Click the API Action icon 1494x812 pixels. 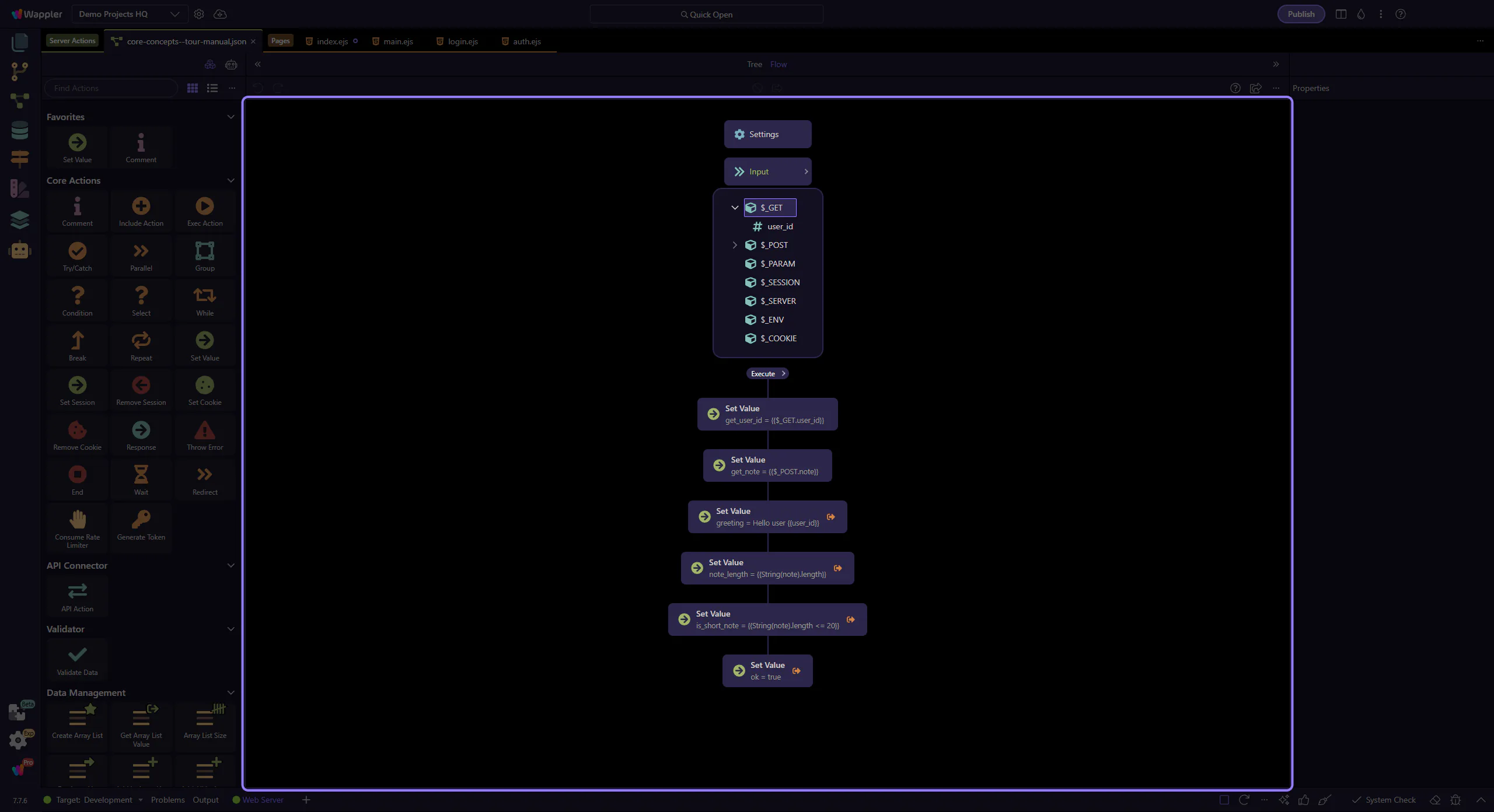[x=77, y=591]
